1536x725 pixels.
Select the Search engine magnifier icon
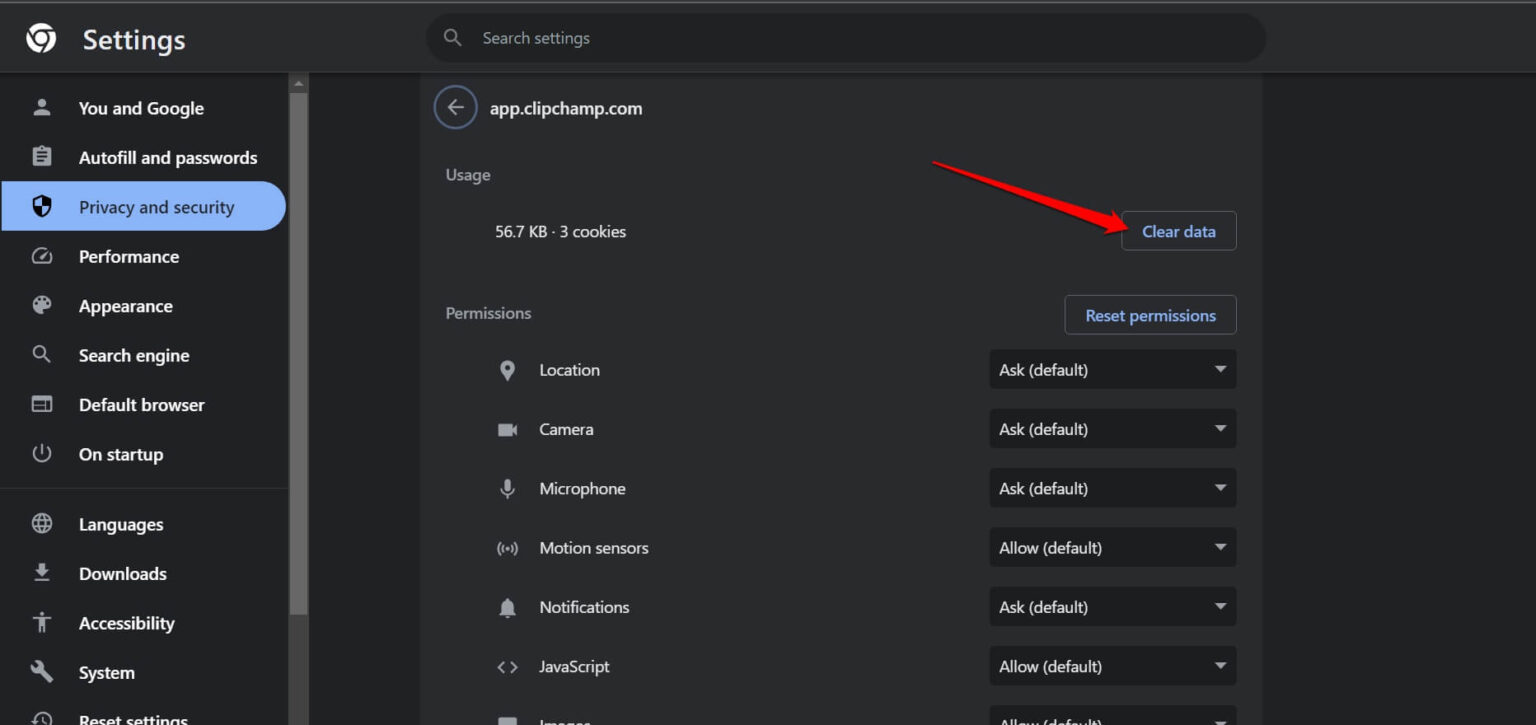tap(41, 355)
